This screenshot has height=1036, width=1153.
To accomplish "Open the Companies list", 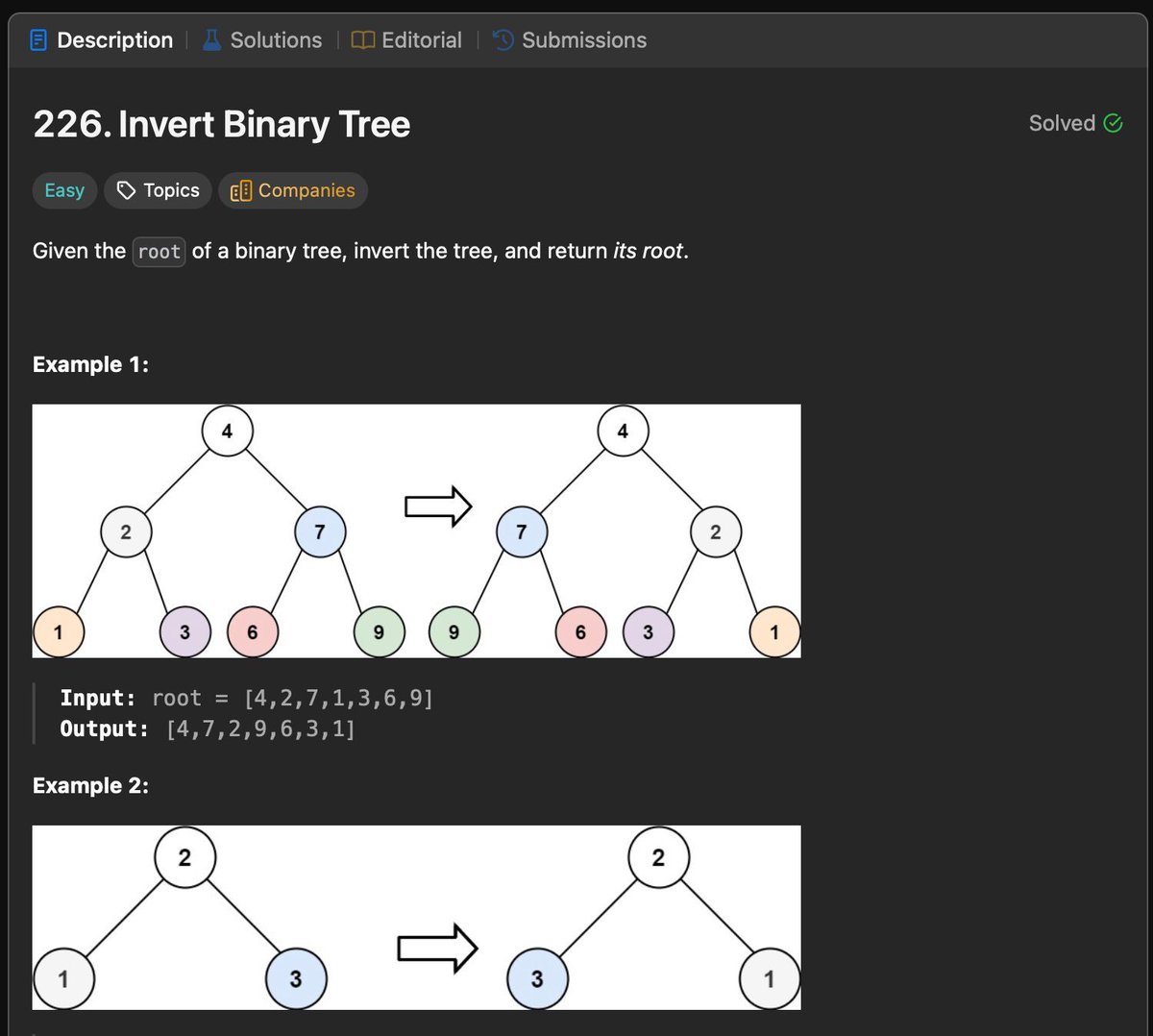I will click(x=293, y=190).
